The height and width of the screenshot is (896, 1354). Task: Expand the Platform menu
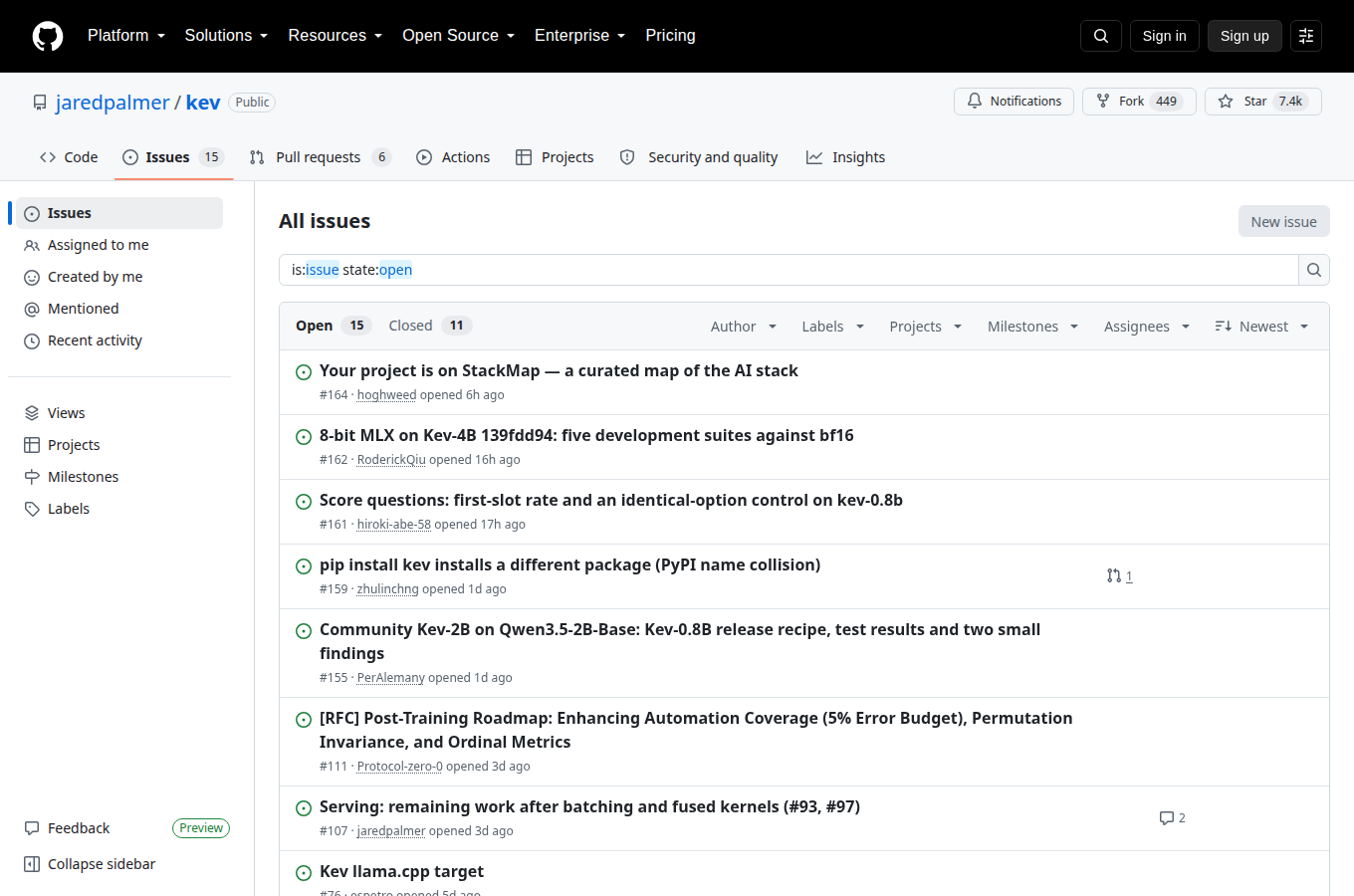pyautogui.click(x=126, y=36)
